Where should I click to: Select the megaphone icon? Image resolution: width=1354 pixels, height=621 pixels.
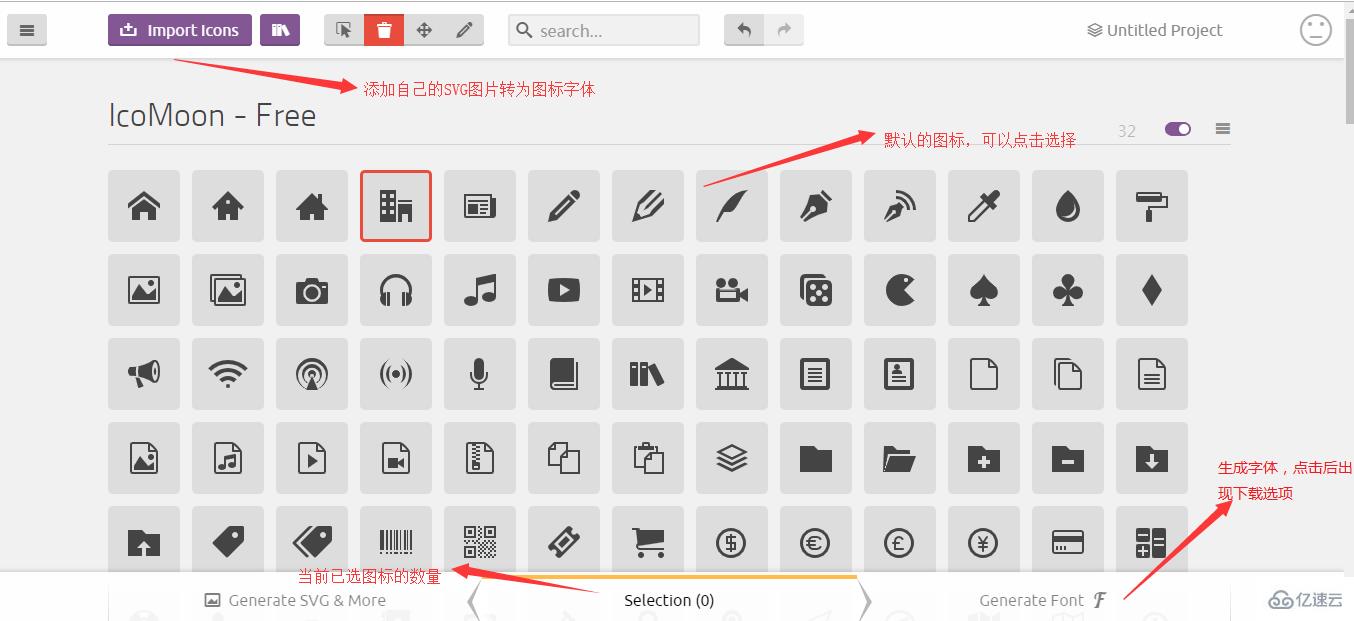click(144, 374)
